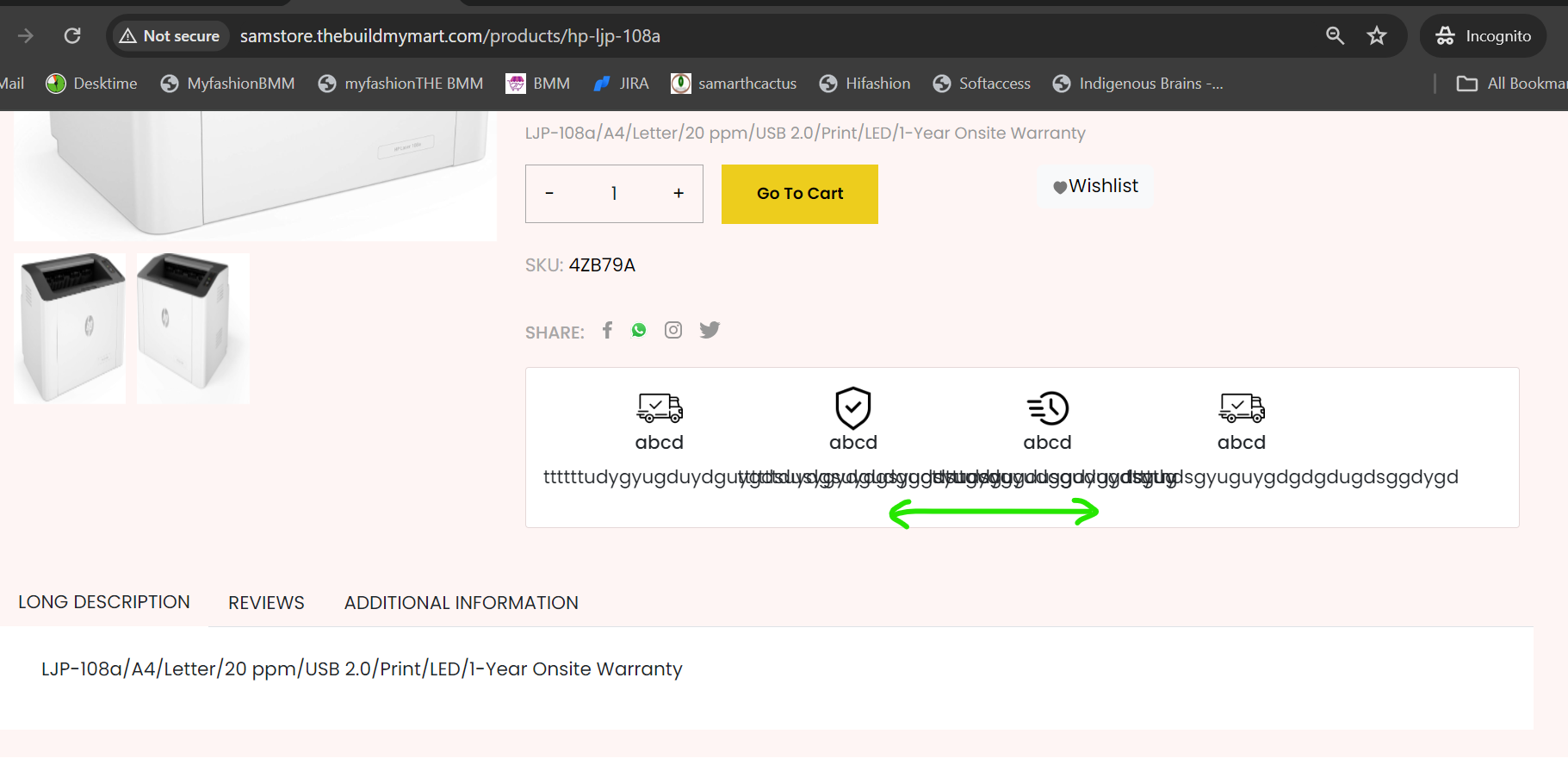Click the grey LJP-108a short description line
Viewport: 1568px width, 771px height.
click(x=805, y=134)
